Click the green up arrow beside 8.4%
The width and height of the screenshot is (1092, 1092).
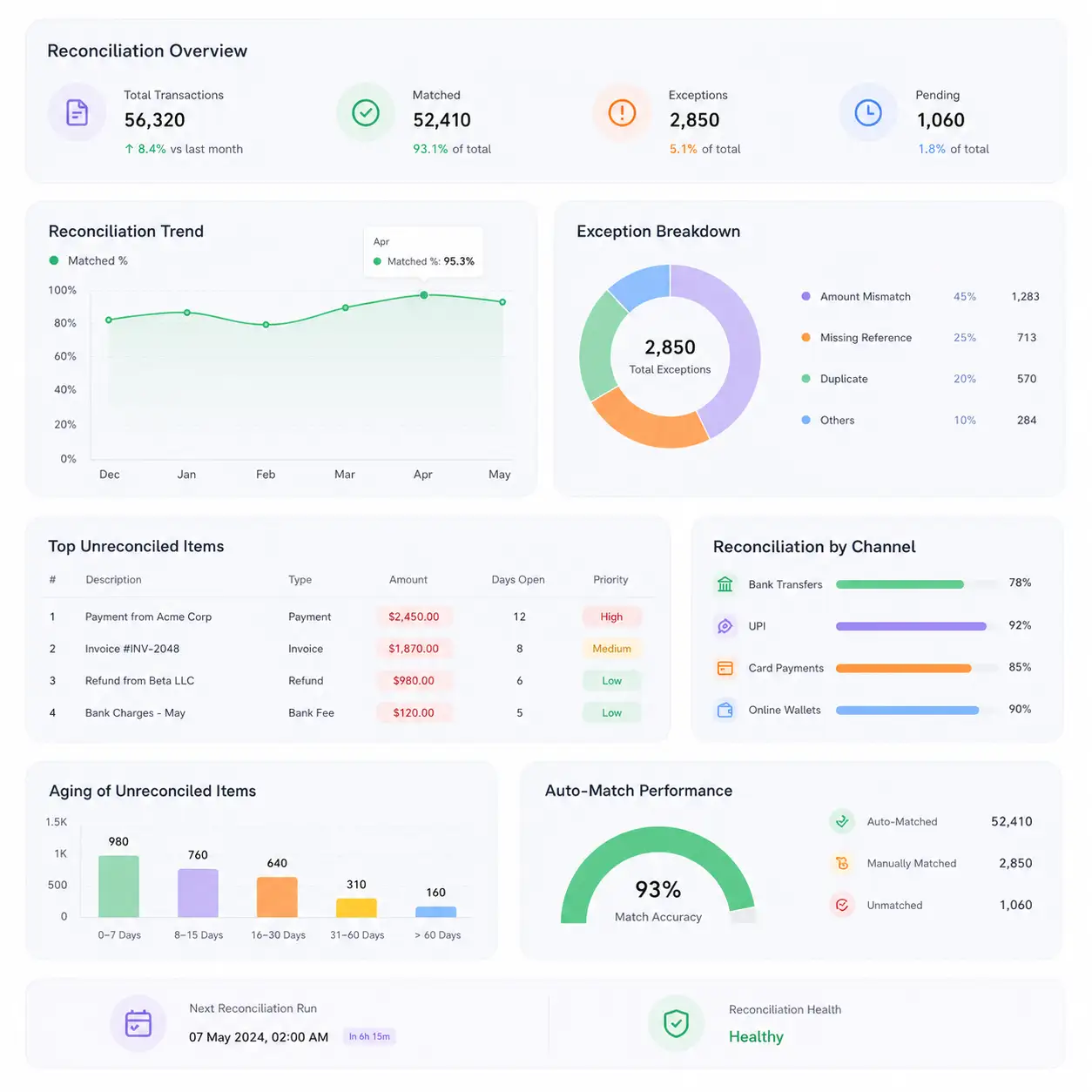click(129, 149)
